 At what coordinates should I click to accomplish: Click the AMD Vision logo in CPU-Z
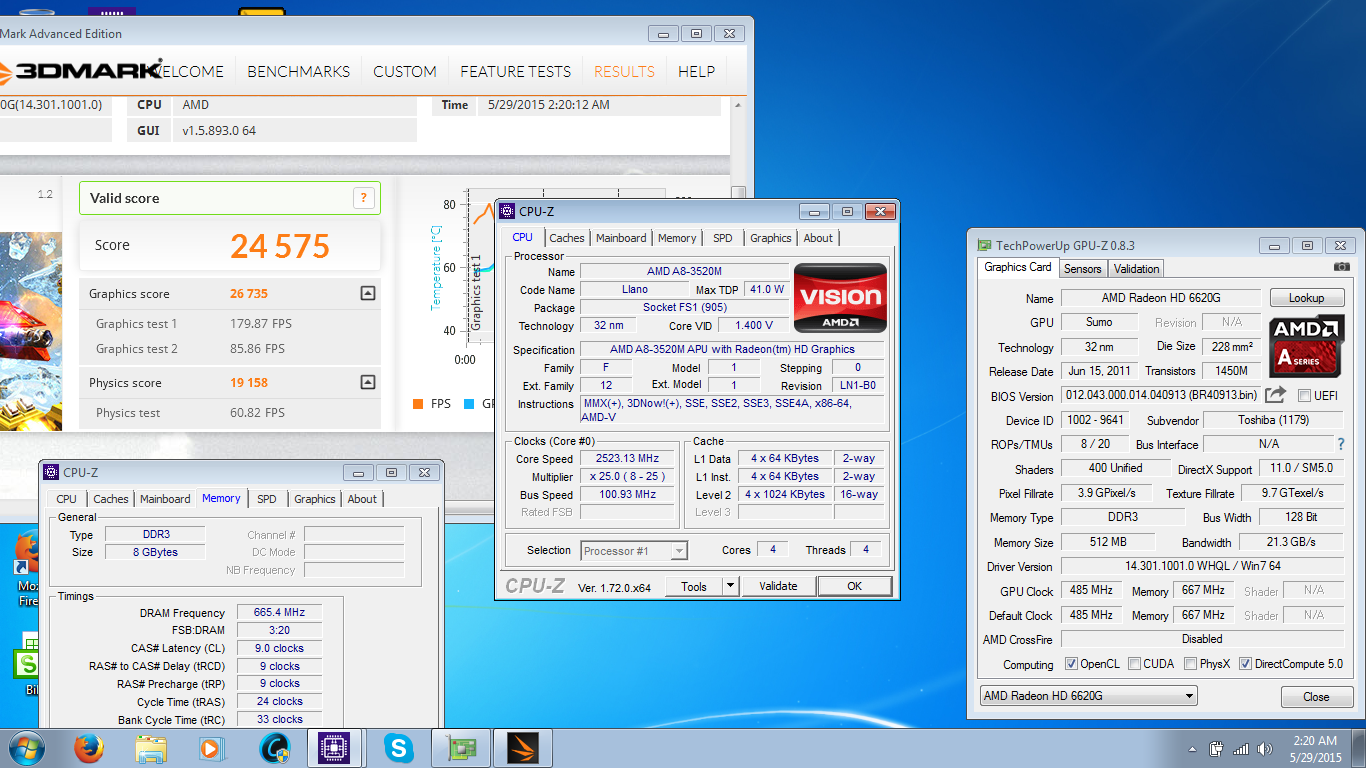[840, 298]
